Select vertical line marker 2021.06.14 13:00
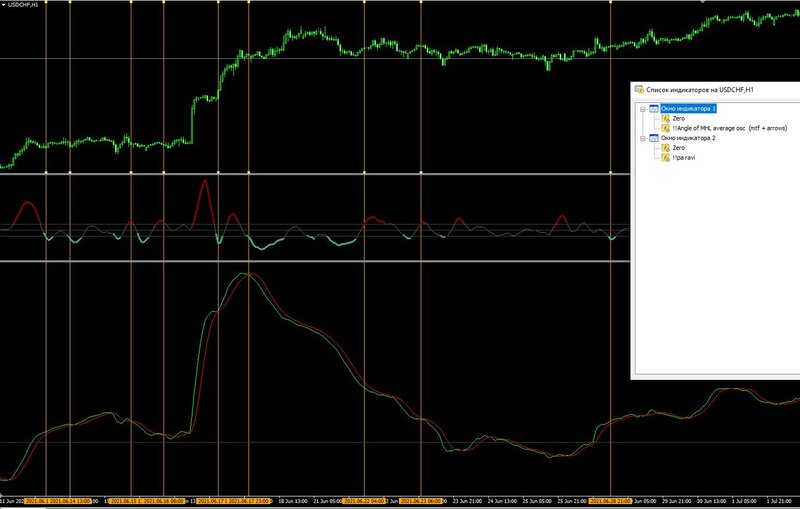The image size is (800, 509). click(x=70, y=501)
